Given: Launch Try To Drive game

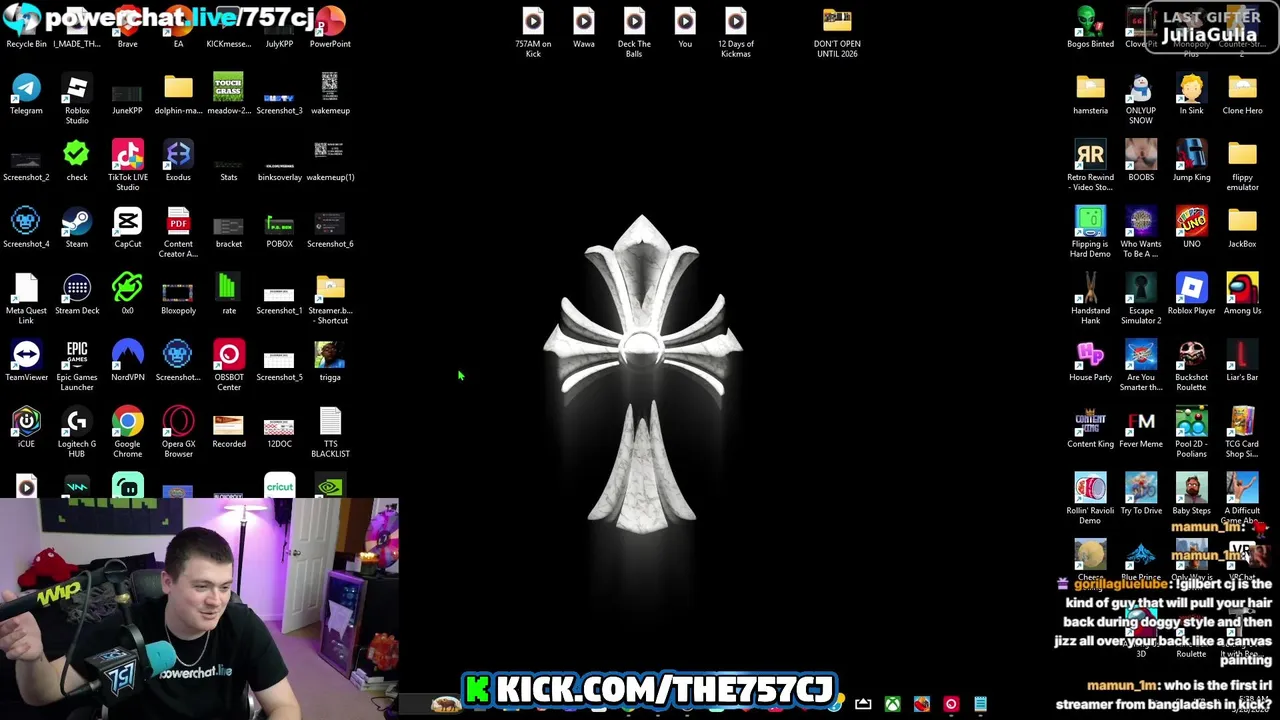Looking at the screenshot, I should [x=1141, y=494].
